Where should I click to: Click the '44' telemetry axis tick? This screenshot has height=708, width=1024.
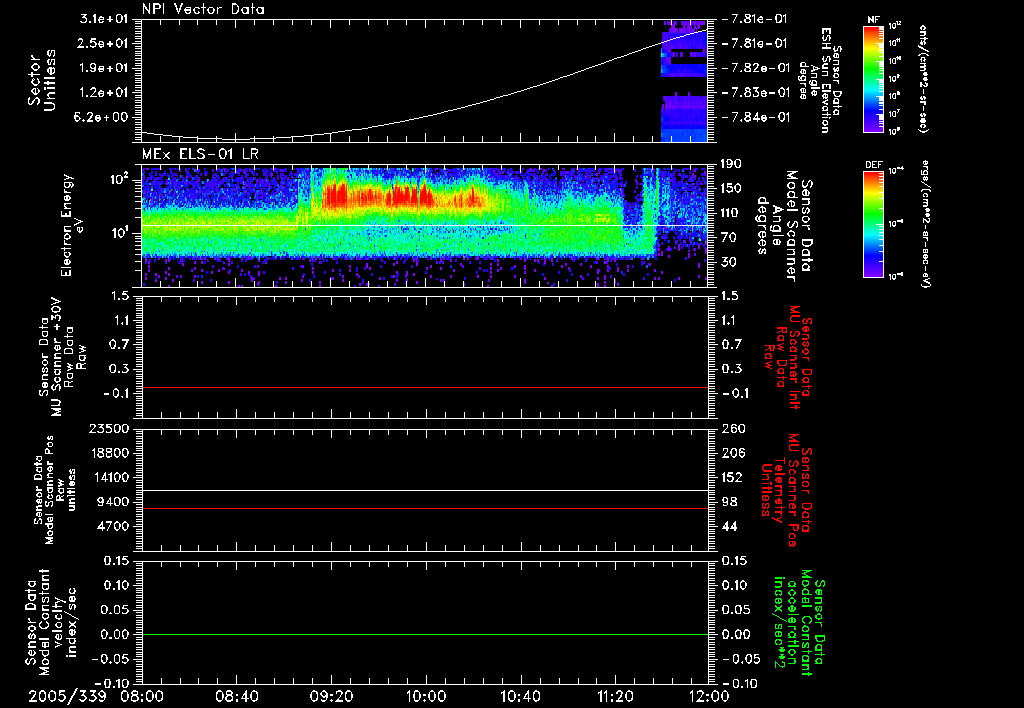[729, 526]
